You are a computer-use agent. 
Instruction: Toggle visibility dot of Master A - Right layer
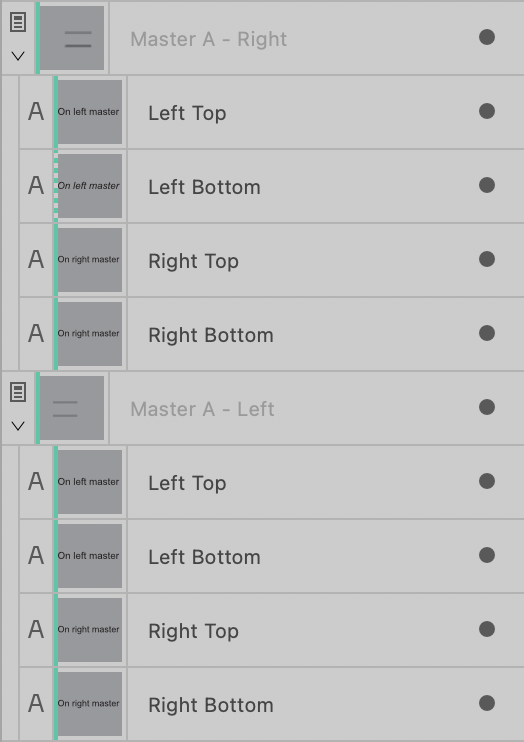487,37
